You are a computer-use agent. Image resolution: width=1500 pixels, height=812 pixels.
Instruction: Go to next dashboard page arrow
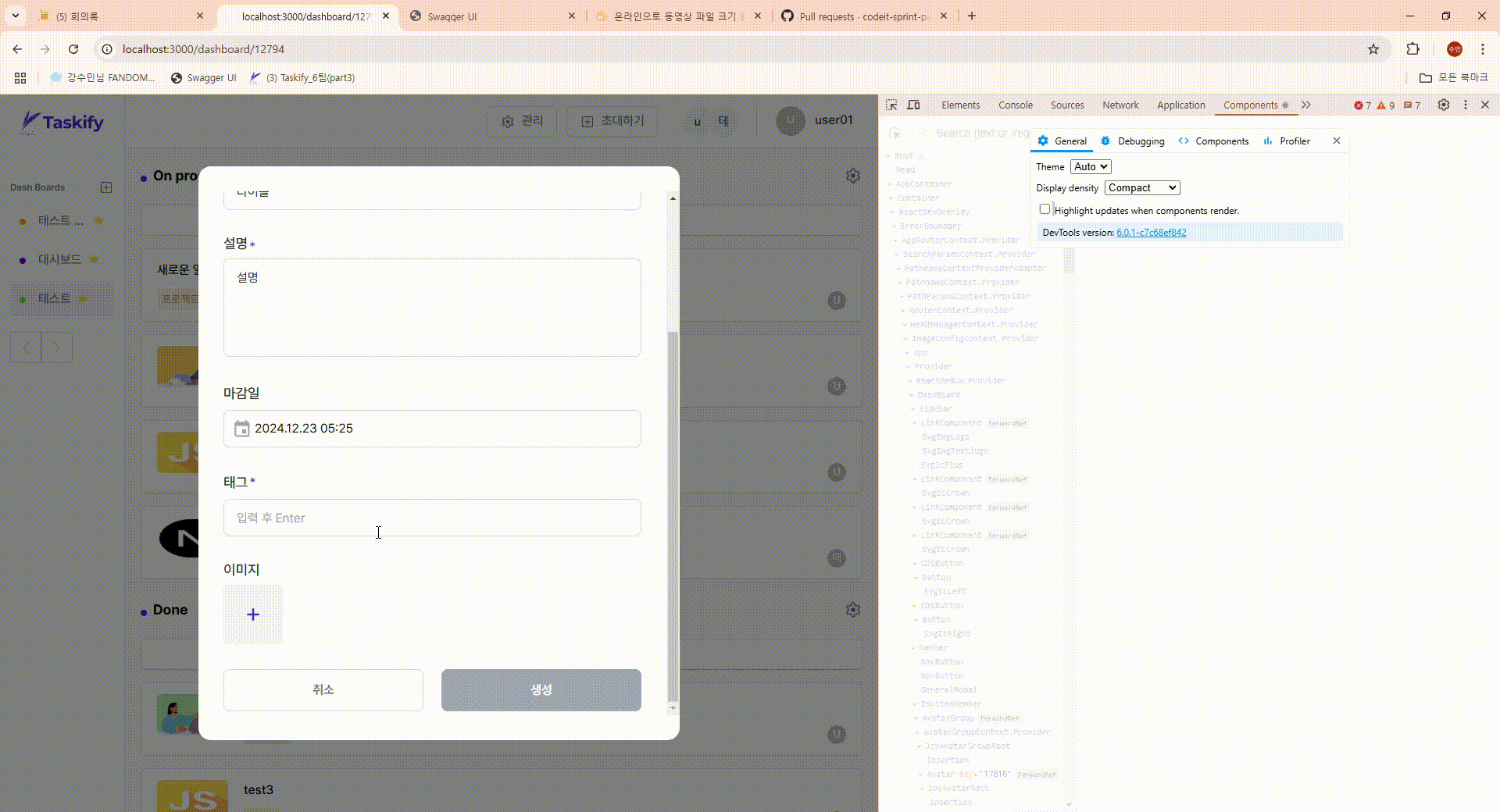[57, 347]
